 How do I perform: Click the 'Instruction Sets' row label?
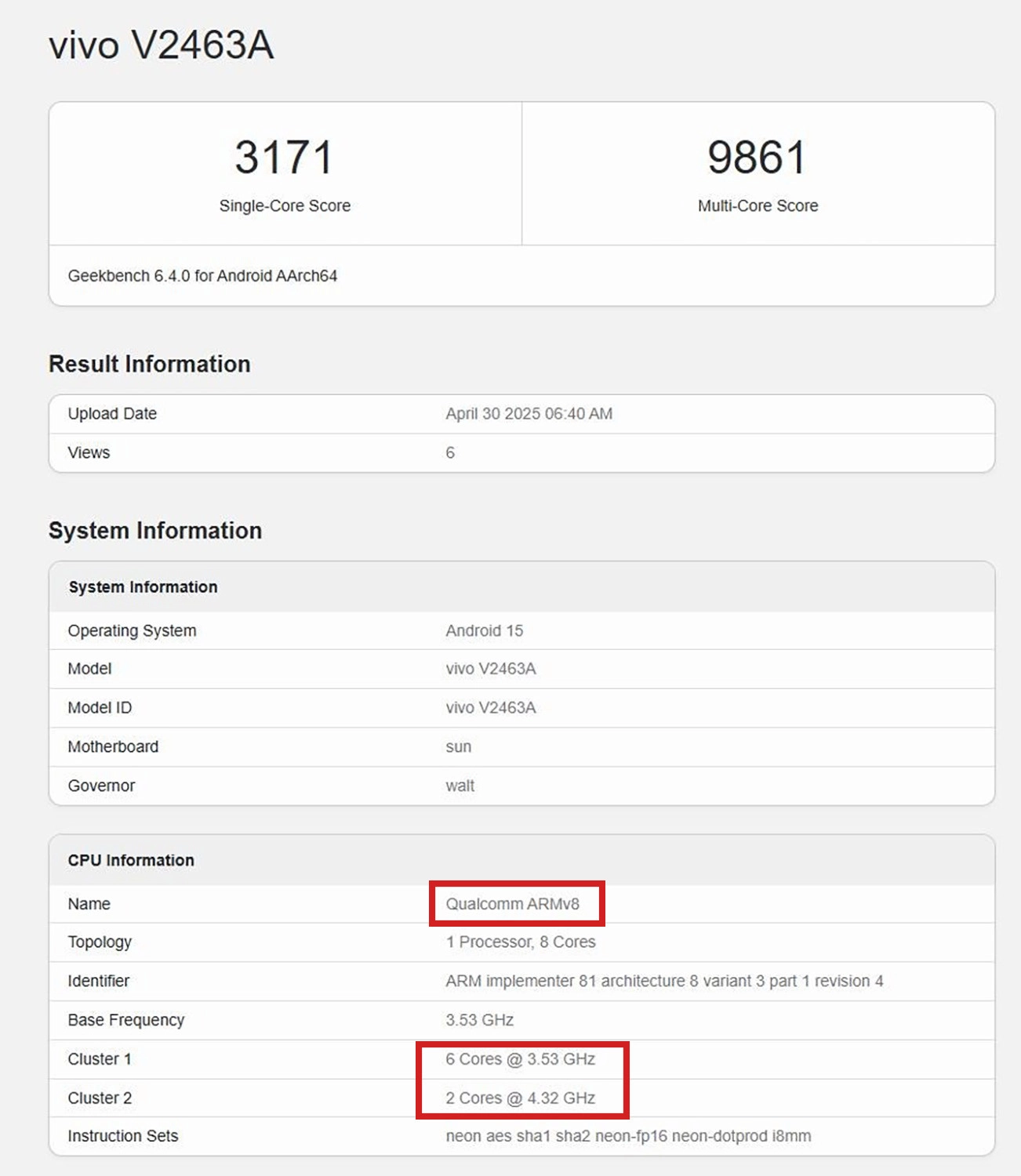(x=123, y=1136)
